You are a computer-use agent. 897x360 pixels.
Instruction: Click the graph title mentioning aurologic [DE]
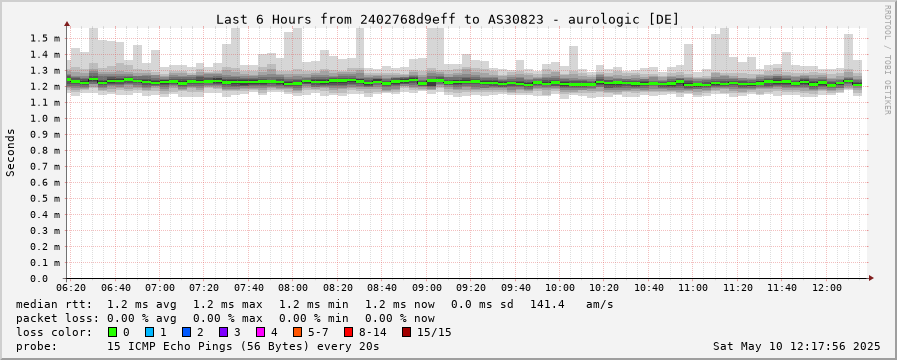(447, 19)
